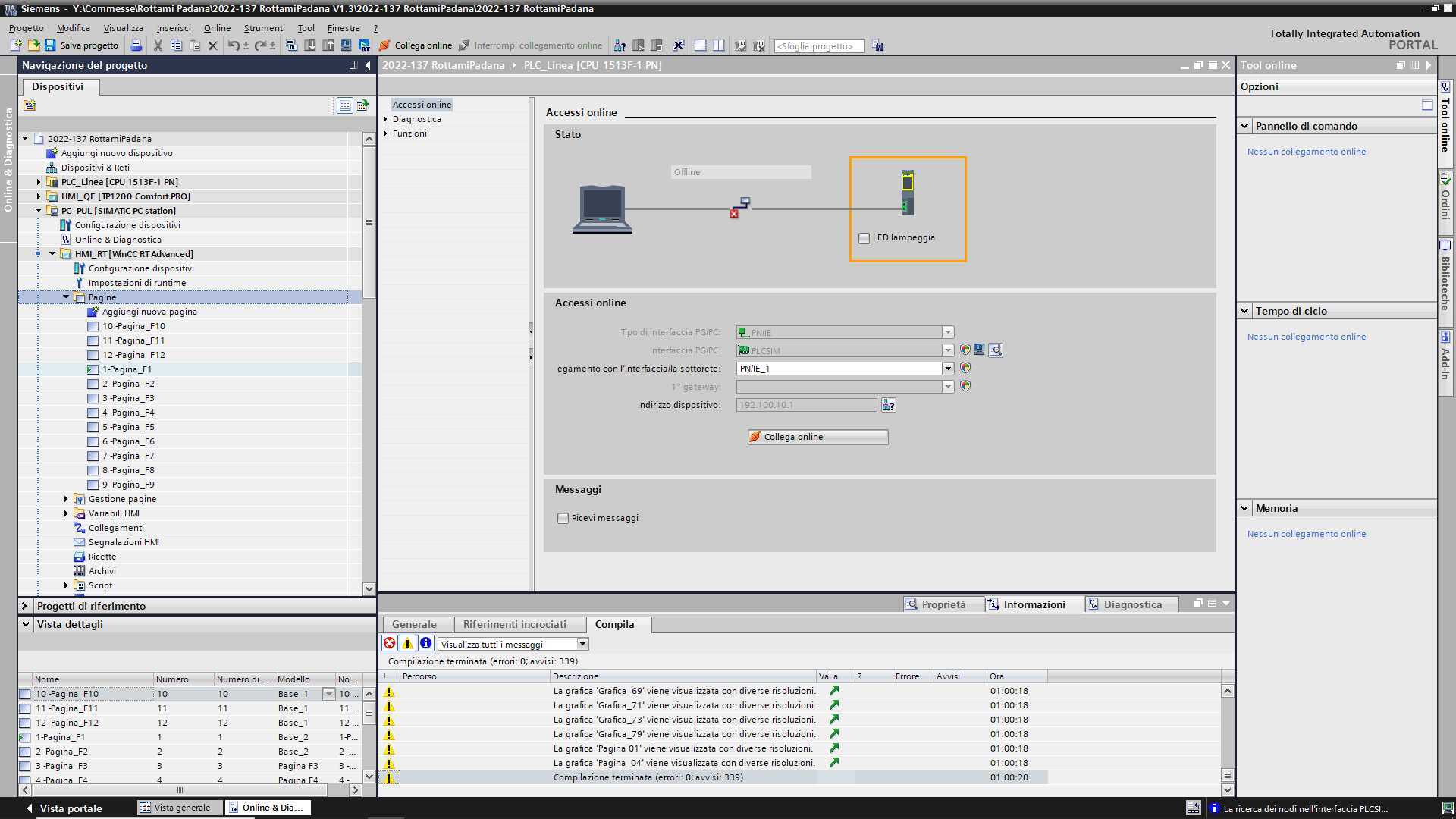This screenshot has width=1456, height=819.
Task: Go to Grafica_69 warning via arrow
Action: tap(834, 690)
